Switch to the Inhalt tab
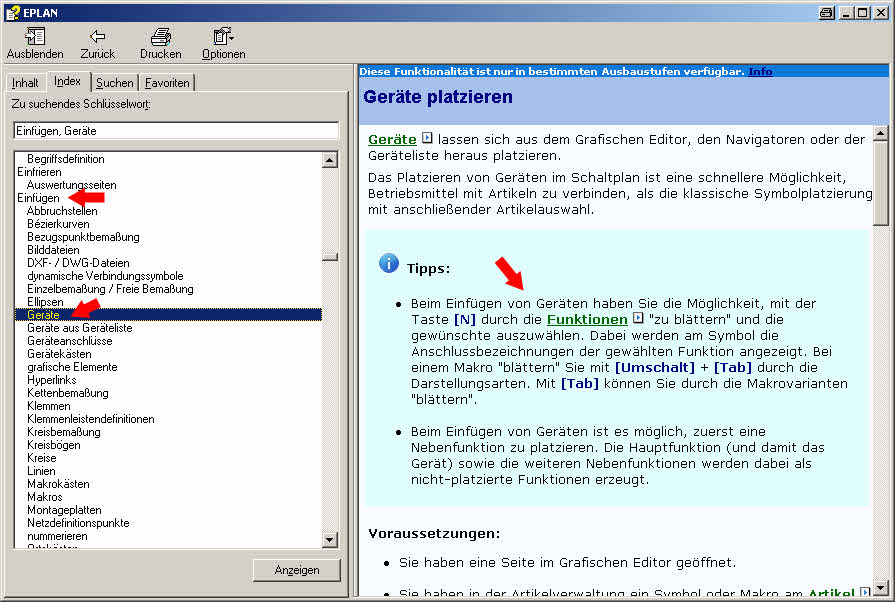 [25, 83]
